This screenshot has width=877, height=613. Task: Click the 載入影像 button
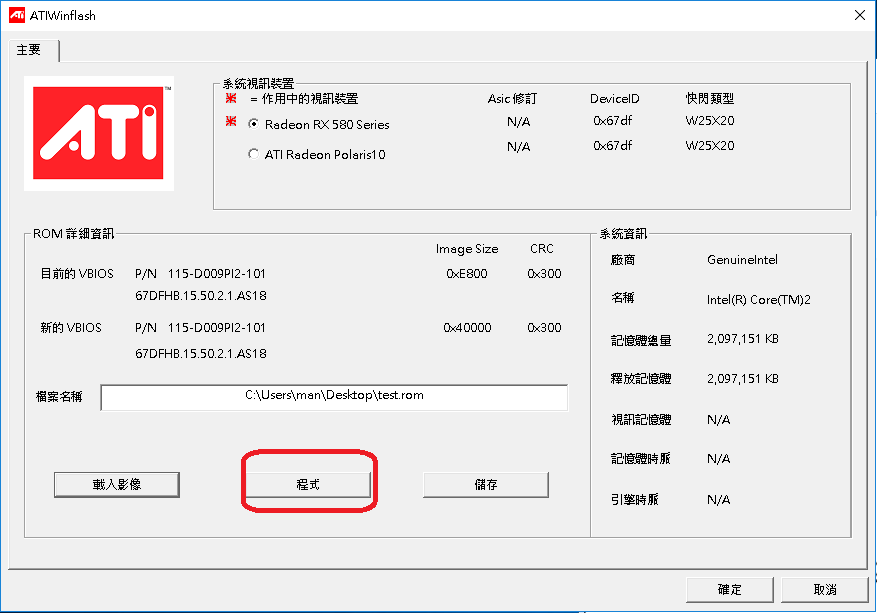point(117,484)
